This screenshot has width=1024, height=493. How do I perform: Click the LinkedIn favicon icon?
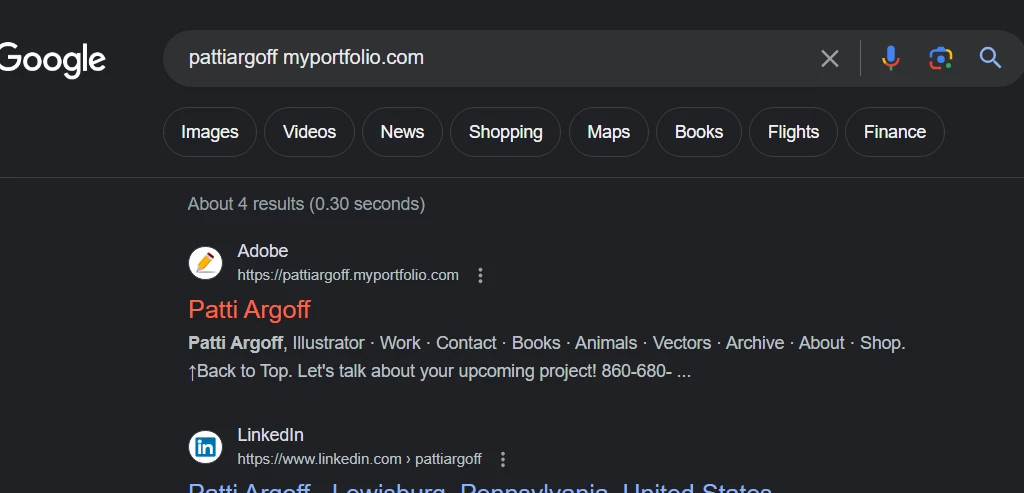(x=206, y=447)
